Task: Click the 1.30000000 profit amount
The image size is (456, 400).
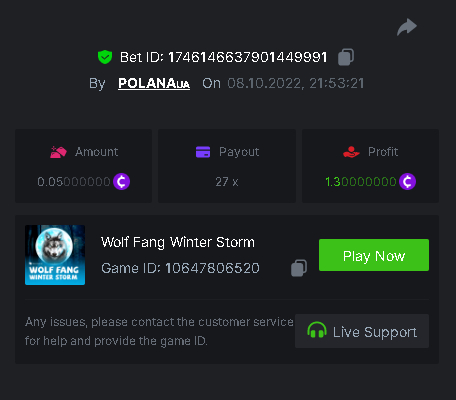Action: click(x=361, y=182)
